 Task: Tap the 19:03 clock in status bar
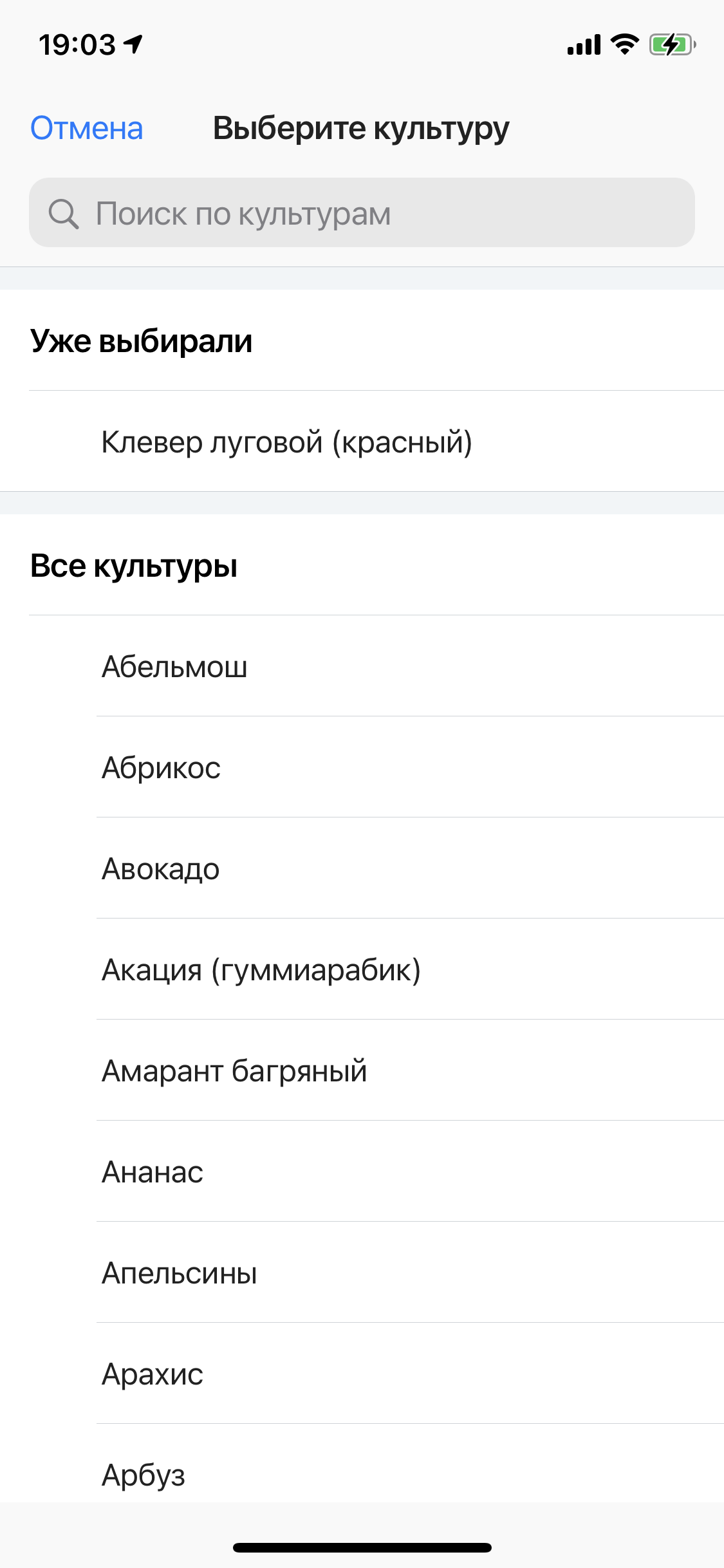tap(77, 44)
